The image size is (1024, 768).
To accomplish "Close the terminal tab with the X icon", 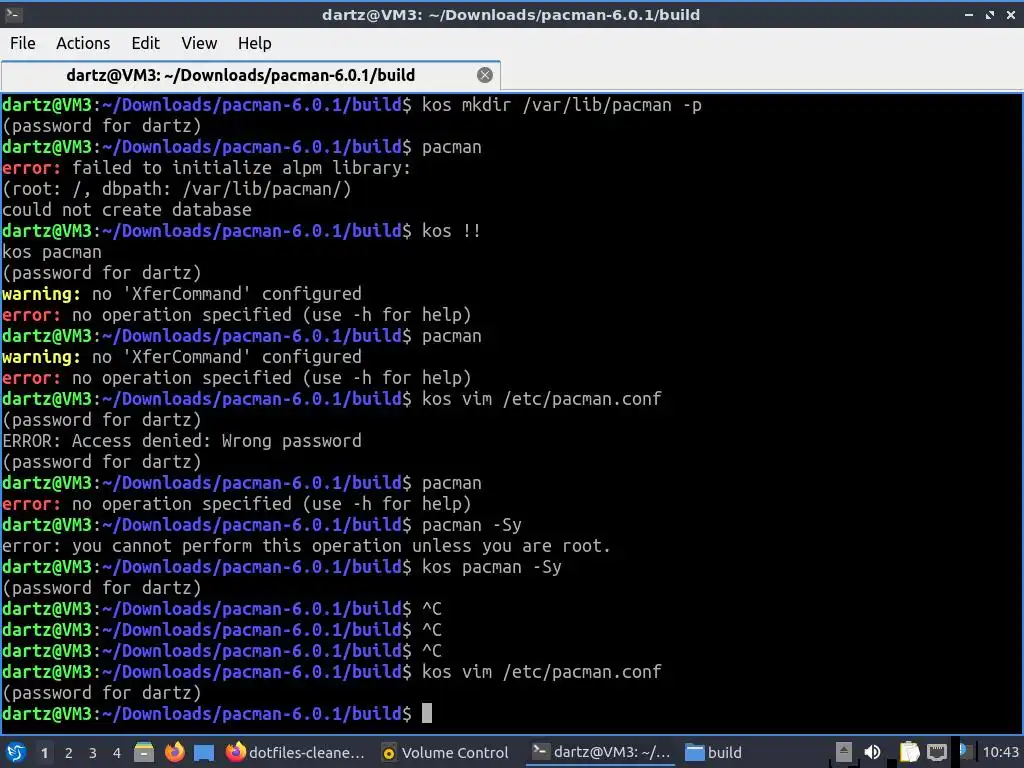I will (485, 75).
